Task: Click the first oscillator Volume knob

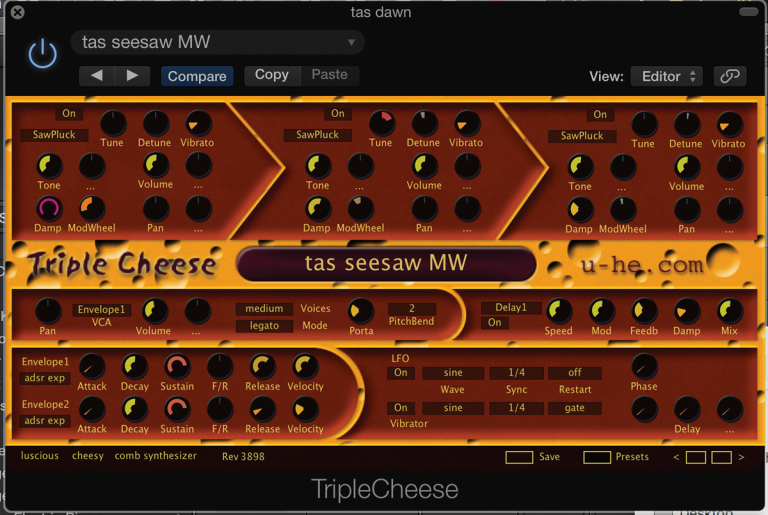Action: point(155,165)
